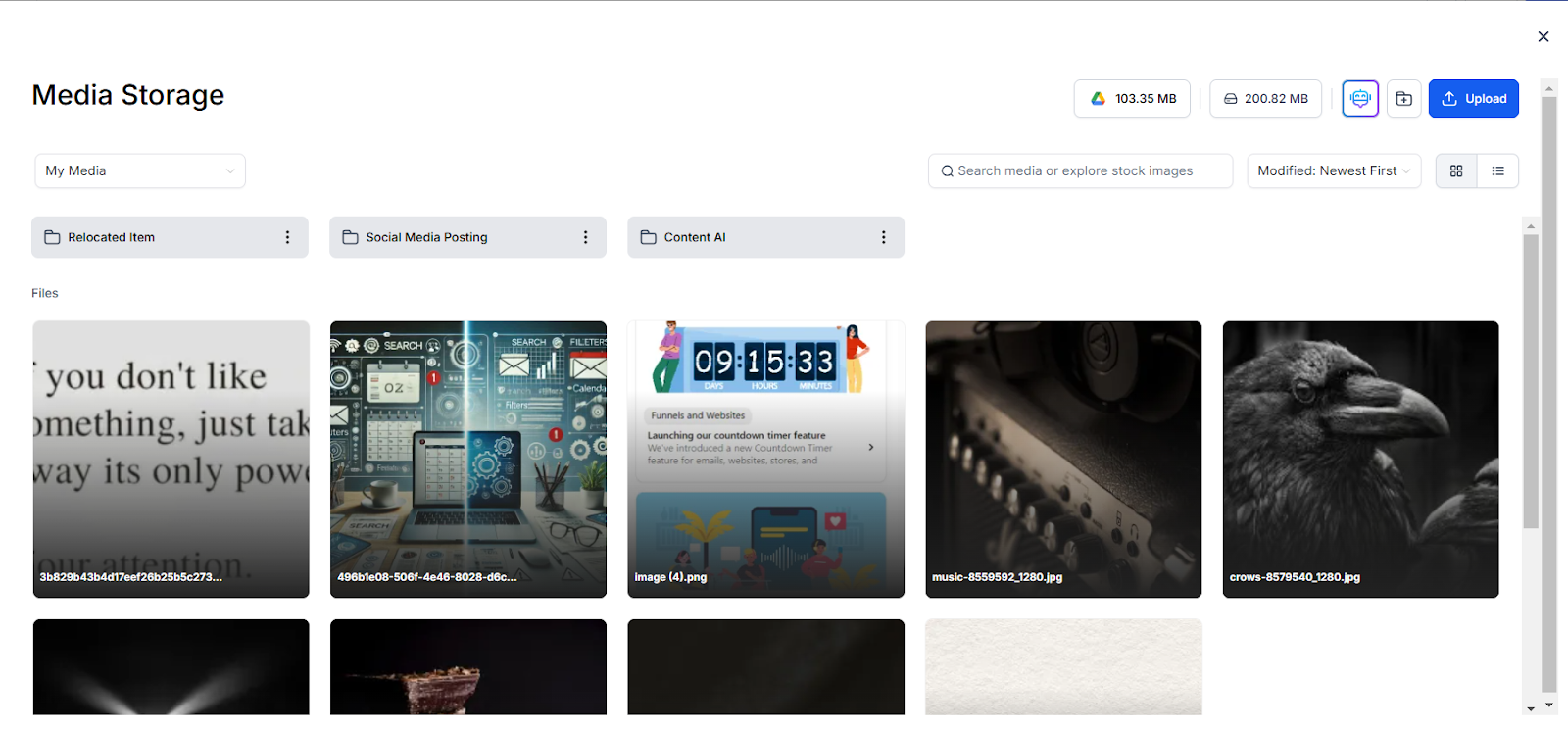The image size is (1568, 729).
Task: Switch to grid view
Action: pyautogui.click(x=1456, y=170)
